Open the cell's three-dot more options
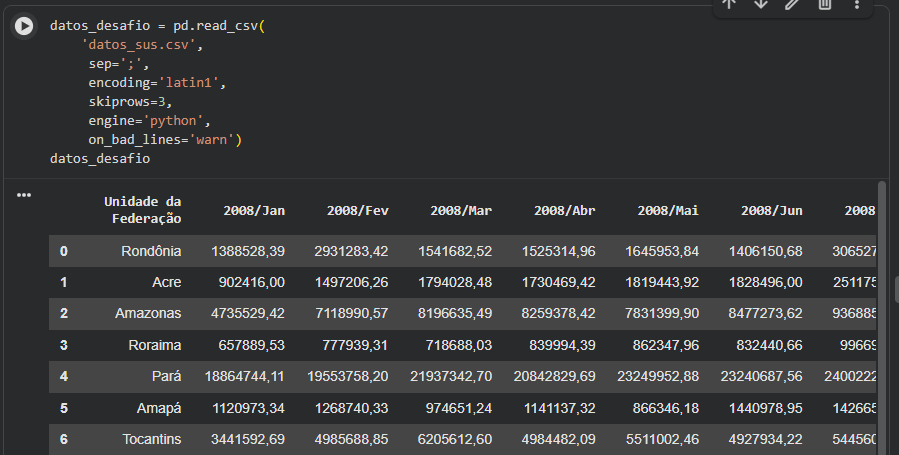This screenshot has height=455, width=899. pos(857,4)
